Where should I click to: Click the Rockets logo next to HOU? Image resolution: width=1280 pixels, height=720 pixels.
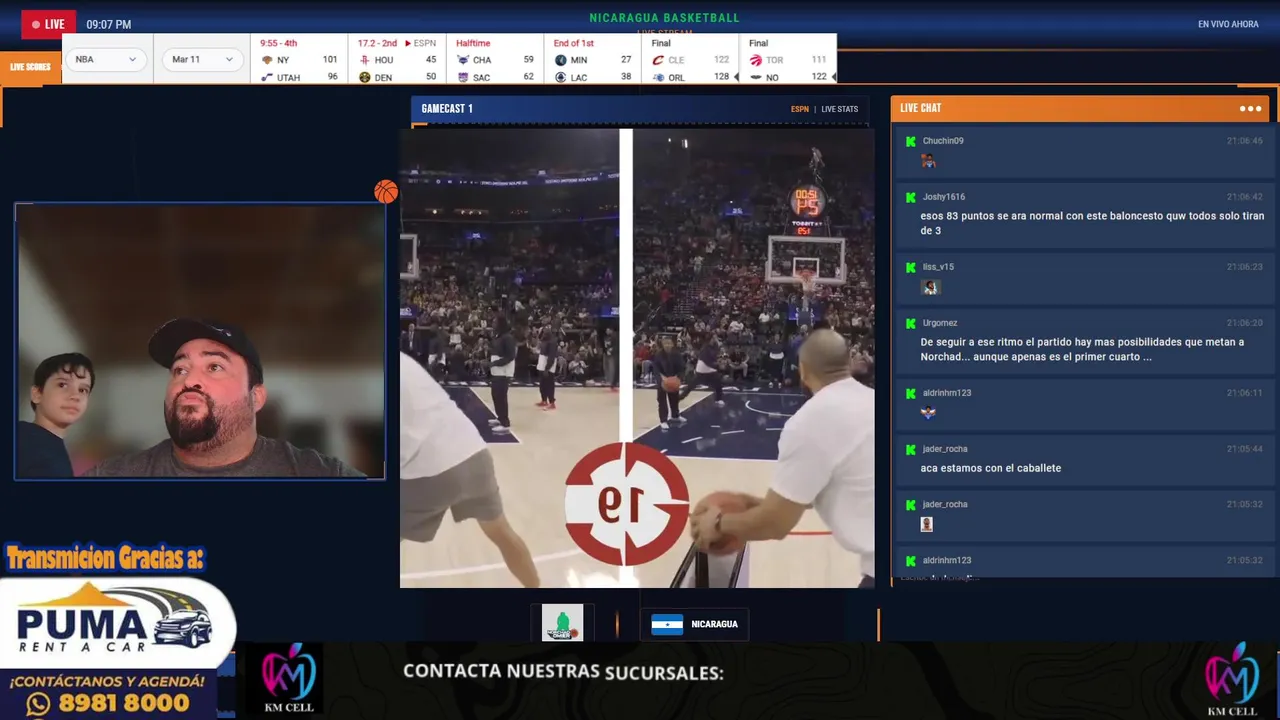point(364,60)
